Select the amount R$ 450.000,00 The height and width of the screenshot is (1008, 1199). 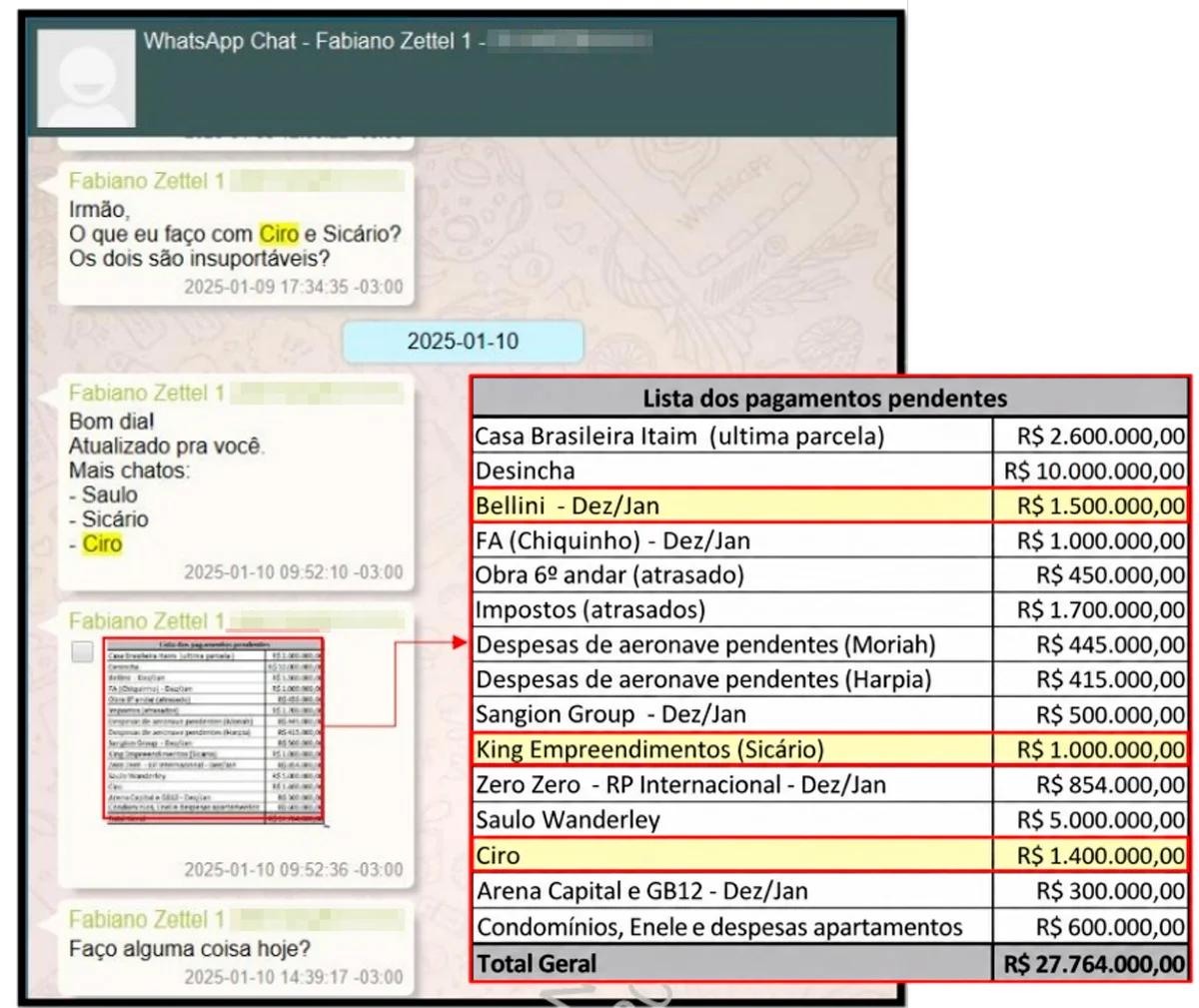click(x=1091, y=575)
